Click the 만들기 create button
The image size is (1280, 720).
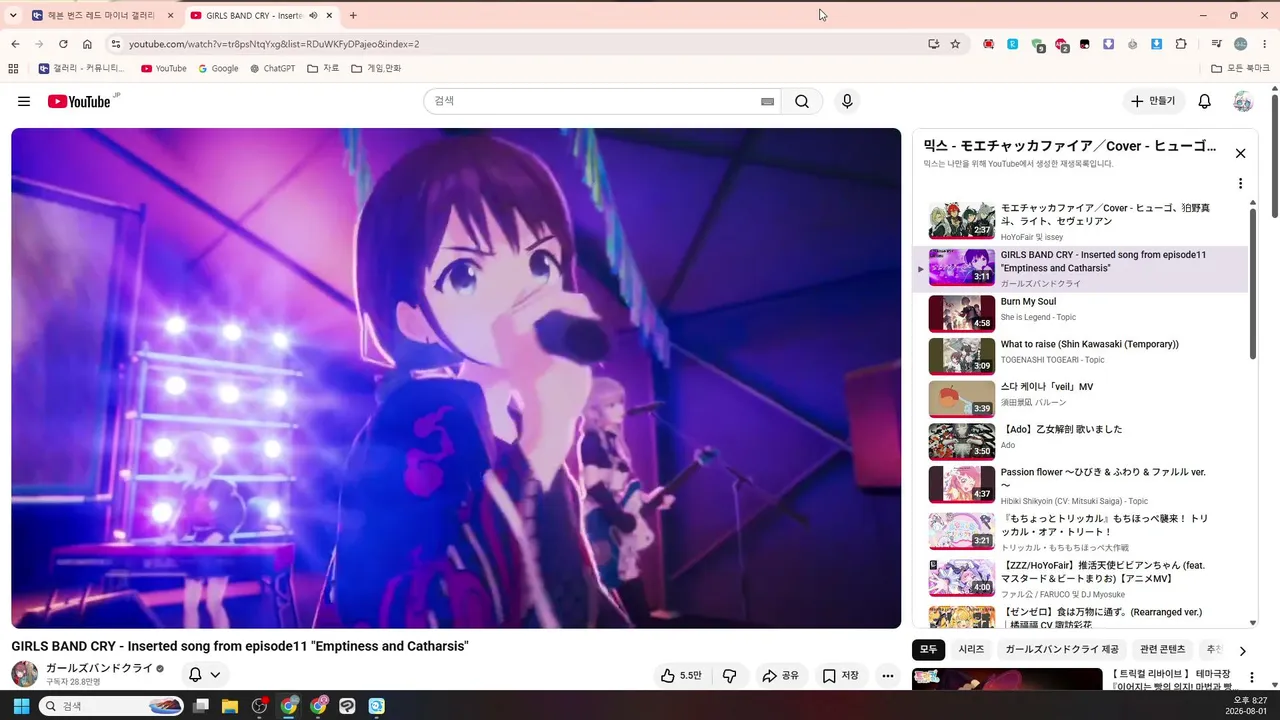point(1154,101)
